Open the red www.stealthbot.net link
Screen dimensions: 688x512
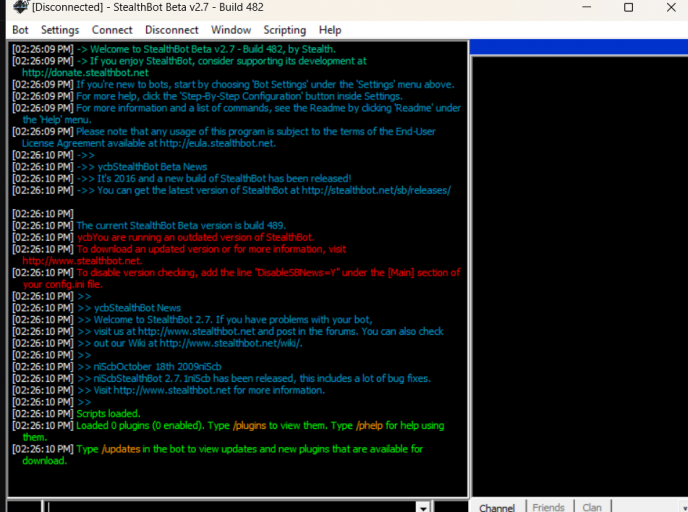point(82,261)
